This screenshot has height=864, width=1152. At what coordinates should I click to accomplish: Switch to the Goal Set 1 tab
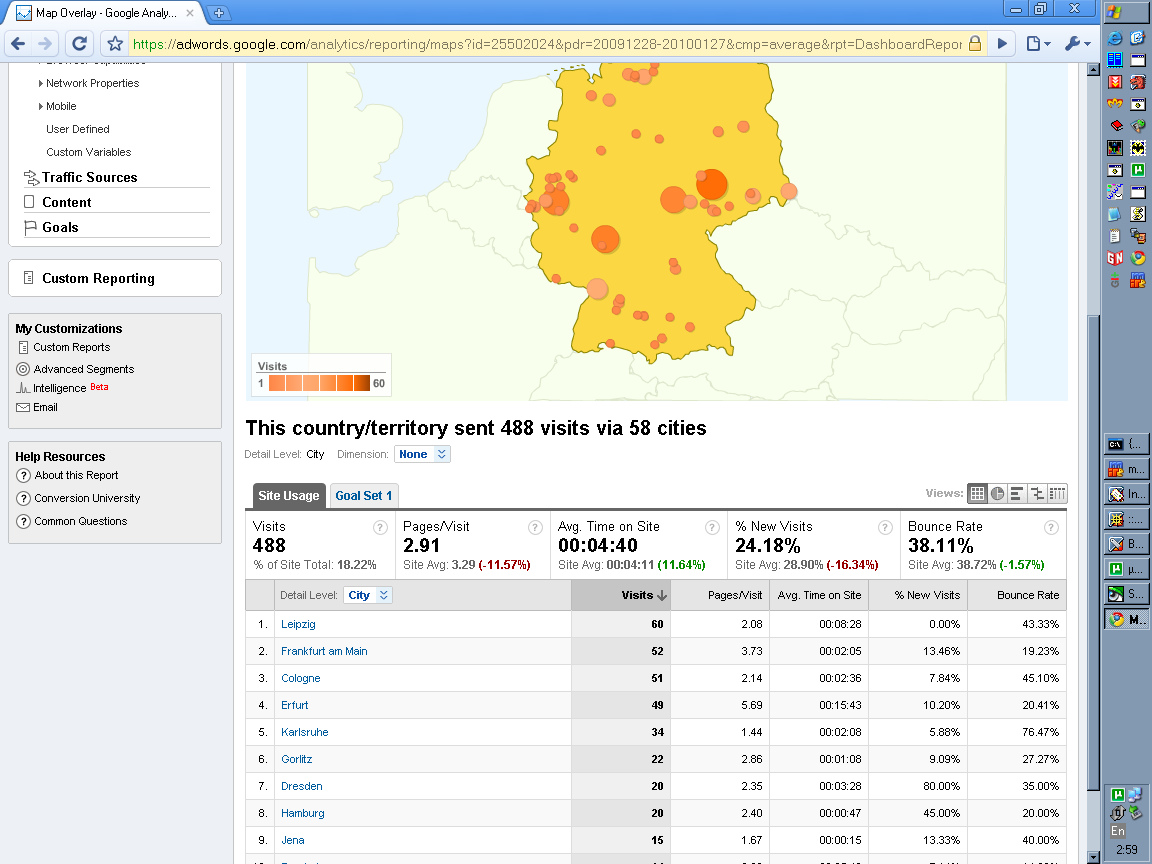(x=364, y=496)
